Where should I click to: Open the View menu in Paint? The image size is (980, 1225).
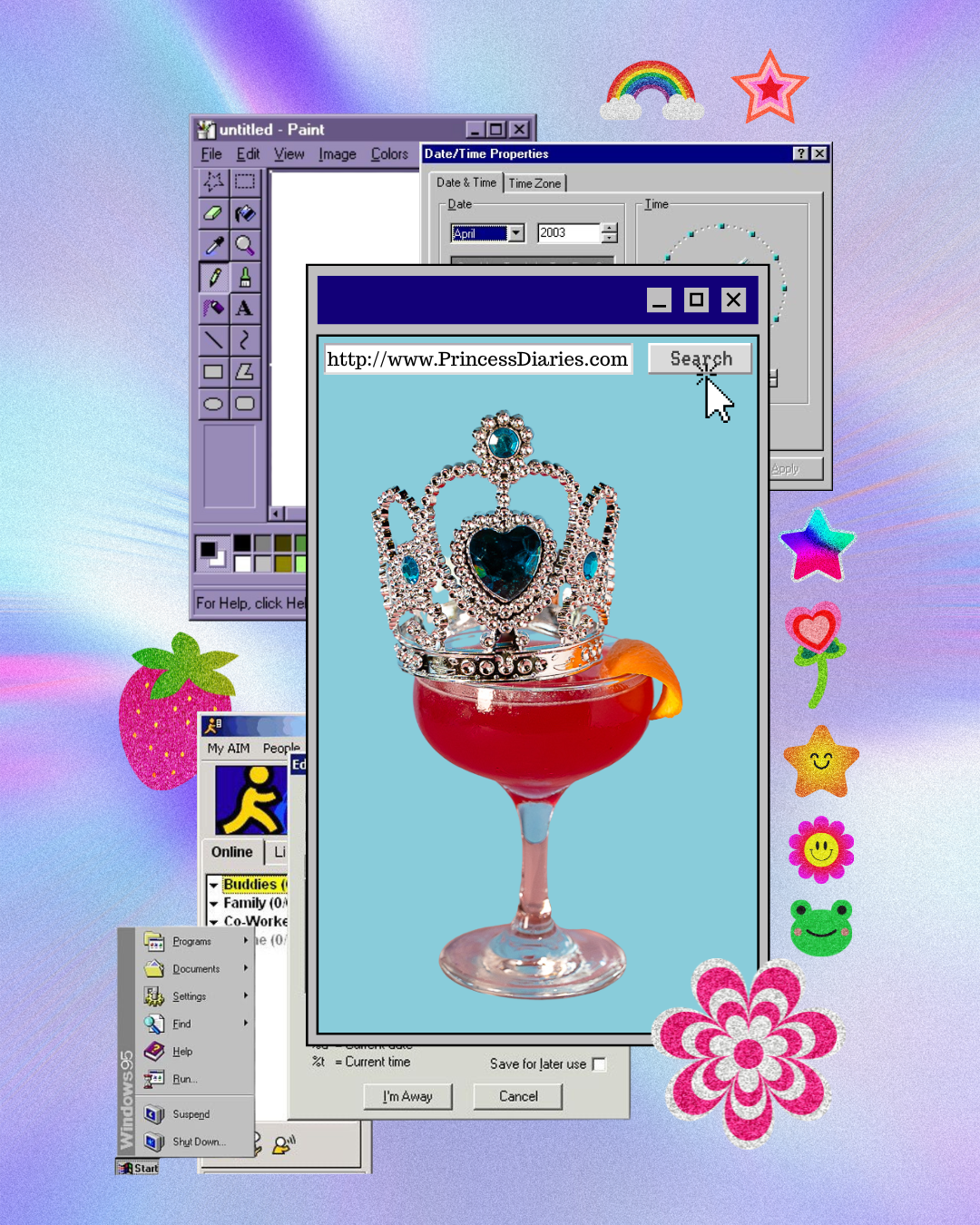click(x=289, y=154)
